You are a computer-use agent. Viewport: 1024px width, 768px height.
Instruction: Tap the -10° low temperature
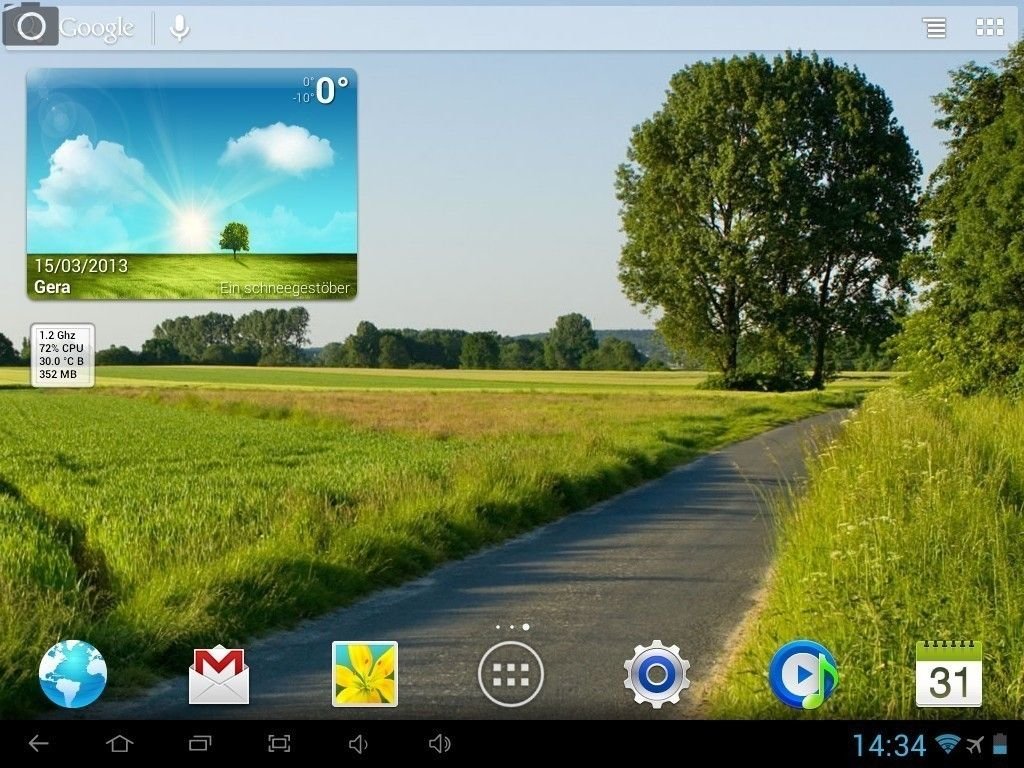coord(303,98)
